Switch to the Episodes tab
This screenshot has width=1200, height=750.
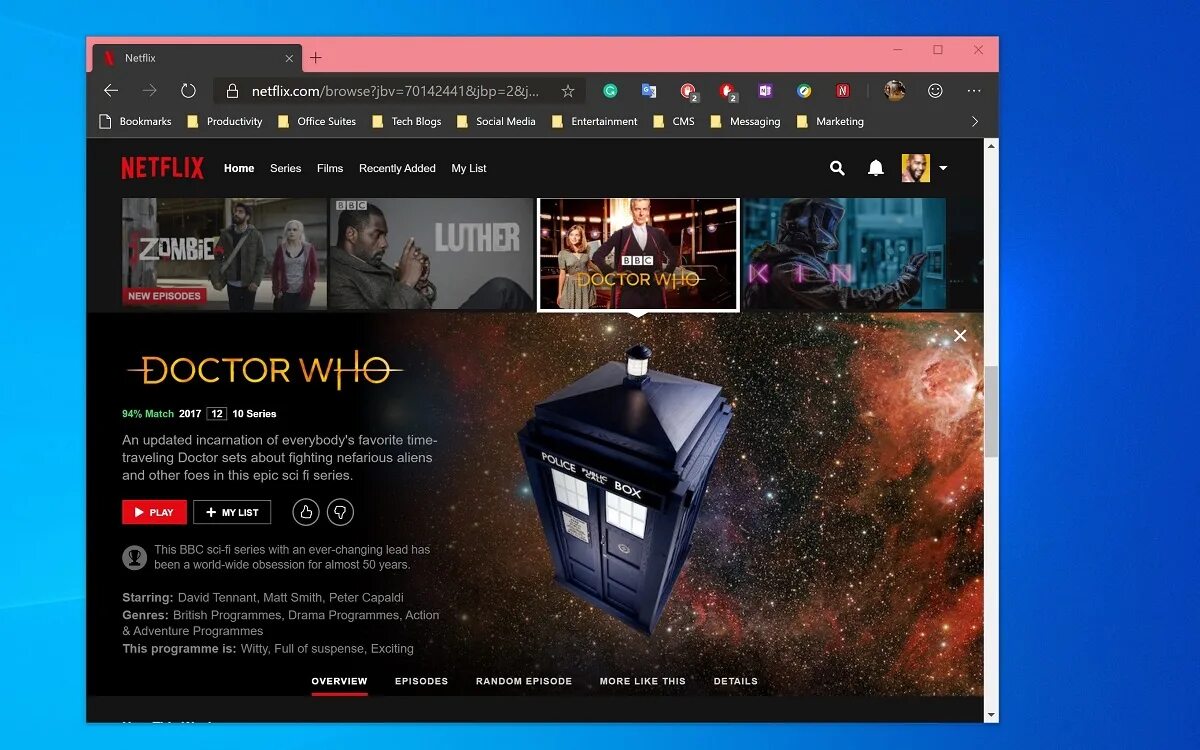(421, 682)
